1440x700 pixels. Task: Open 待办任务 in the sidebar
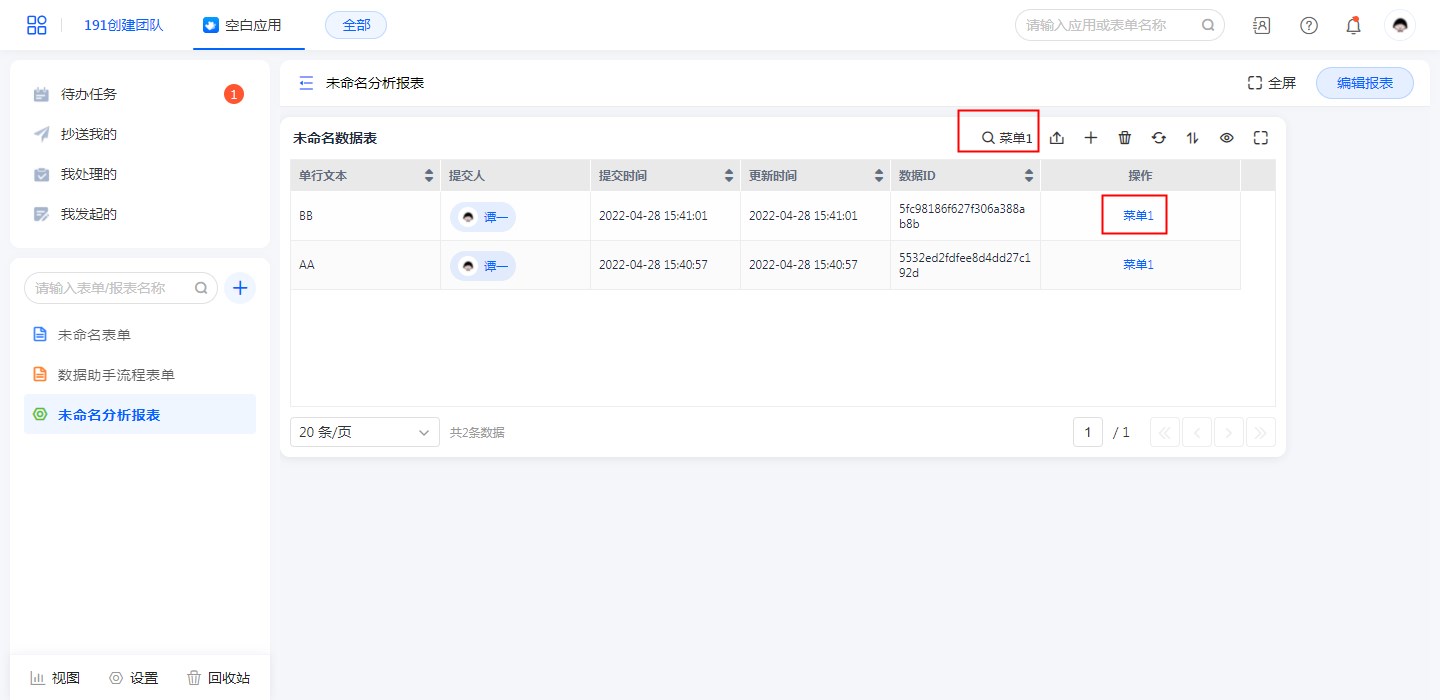click(x=89, y=94)
